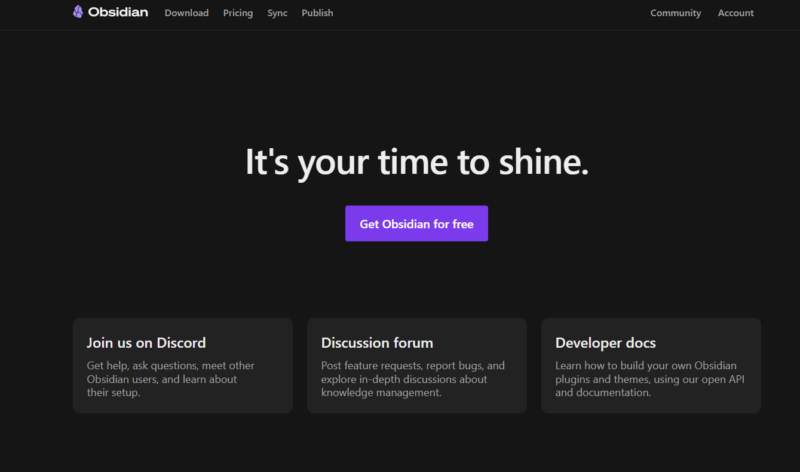Open the Sync menu item
The width and height of the screenshot is (800, 472).
click(x=277, y=13)
